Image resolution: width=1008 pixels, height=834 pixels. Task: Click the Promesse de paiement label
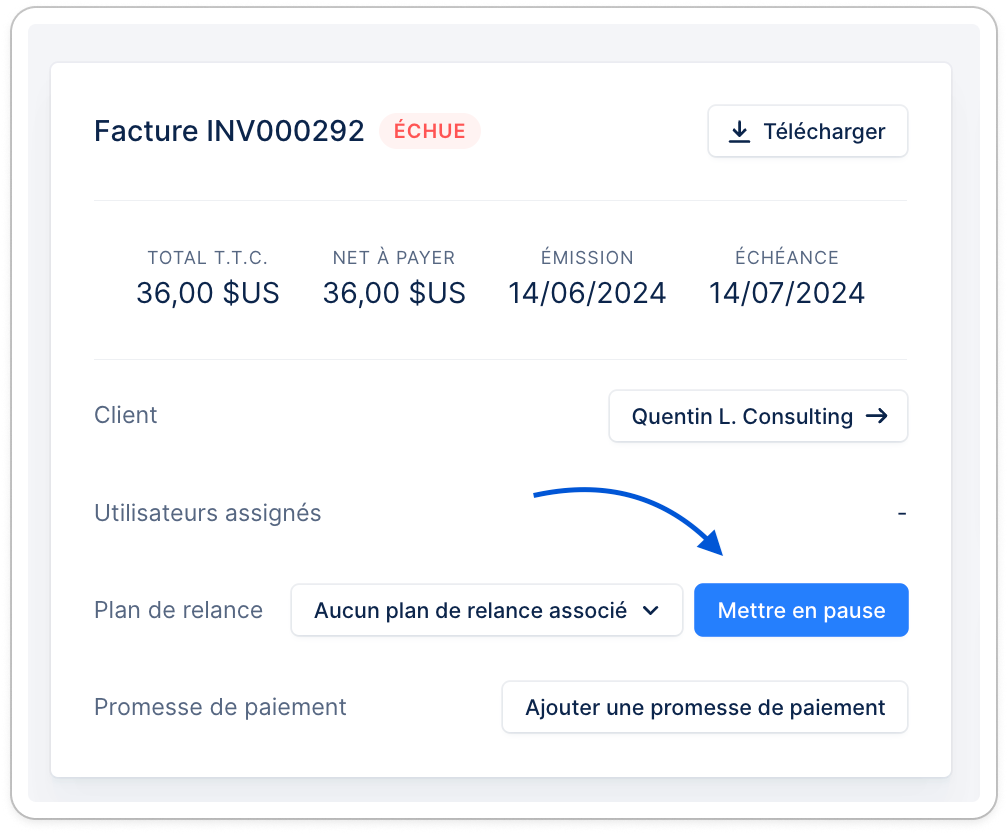tap(220, 707)
